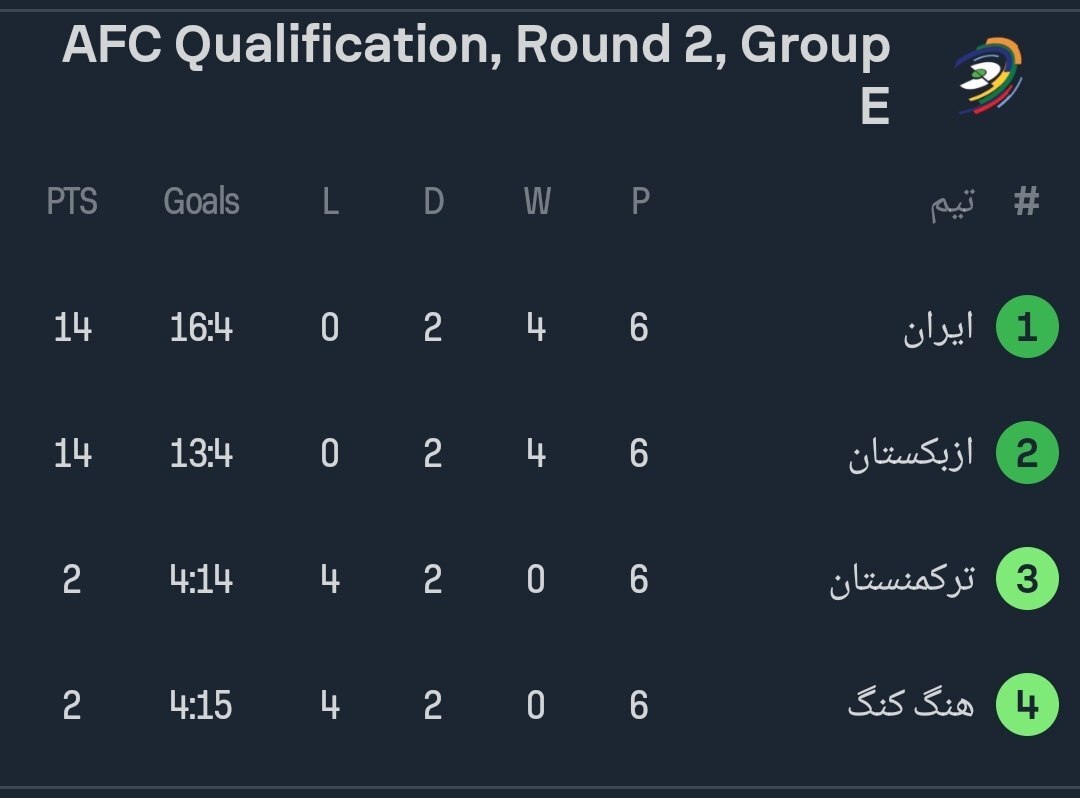Click Iran's 16:4 goals value
Viewport: 1080px width, 798px height.
click(x=201, y=328)
